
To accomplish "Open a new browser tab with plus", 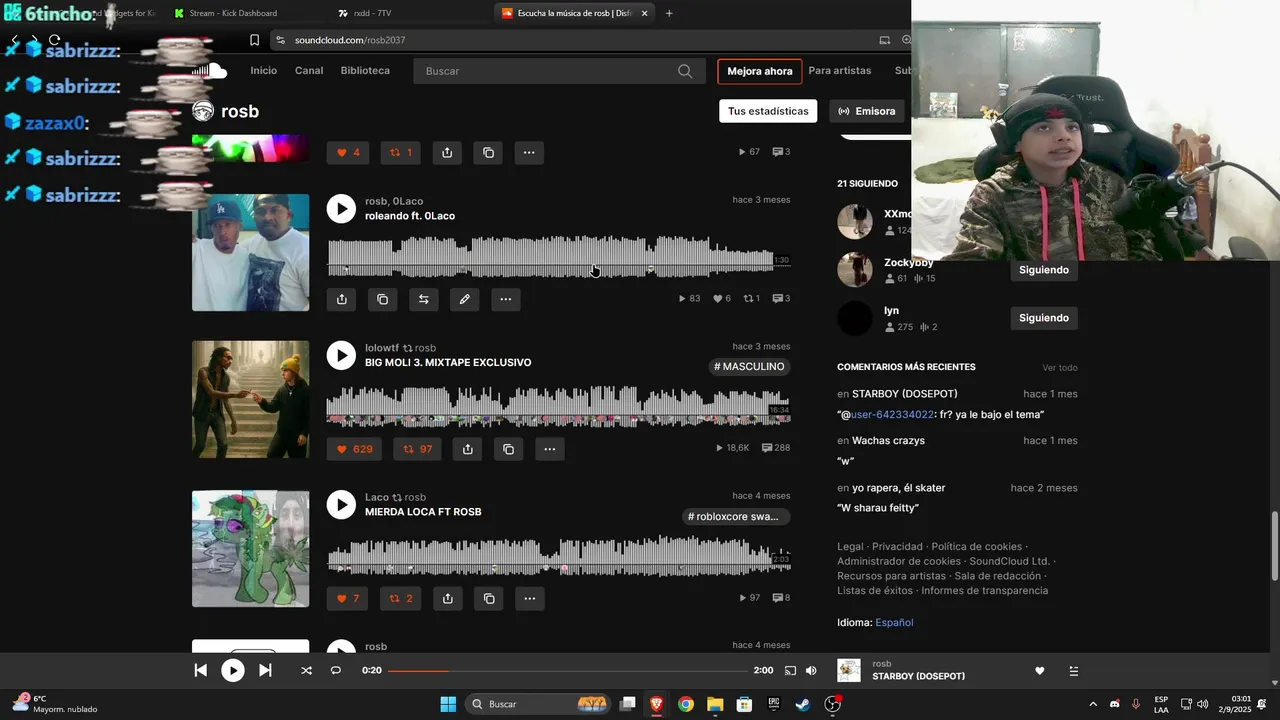I will point(669,13).
